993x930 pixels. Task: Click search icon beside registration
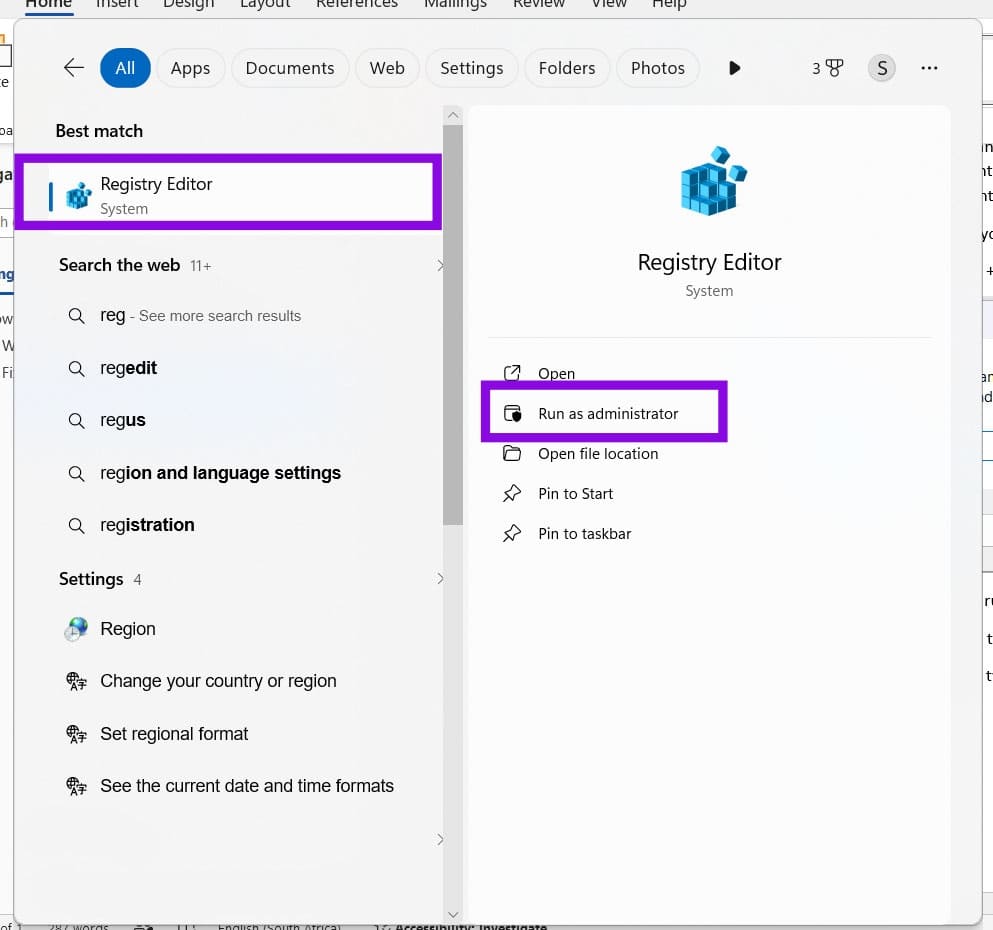pos(76,525)
